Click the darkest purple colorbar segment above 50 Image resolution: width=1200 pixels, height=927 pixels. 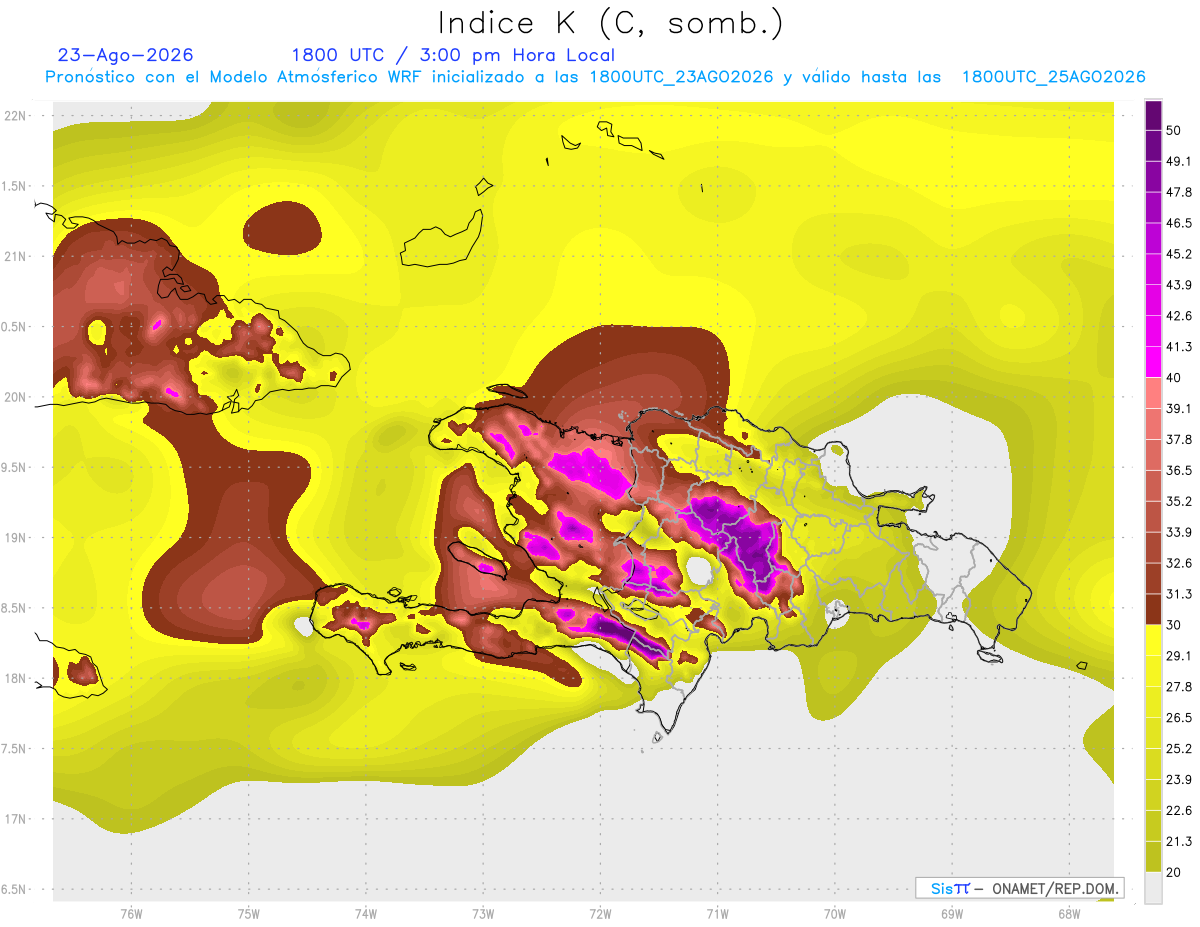[x=1153, y=115]
